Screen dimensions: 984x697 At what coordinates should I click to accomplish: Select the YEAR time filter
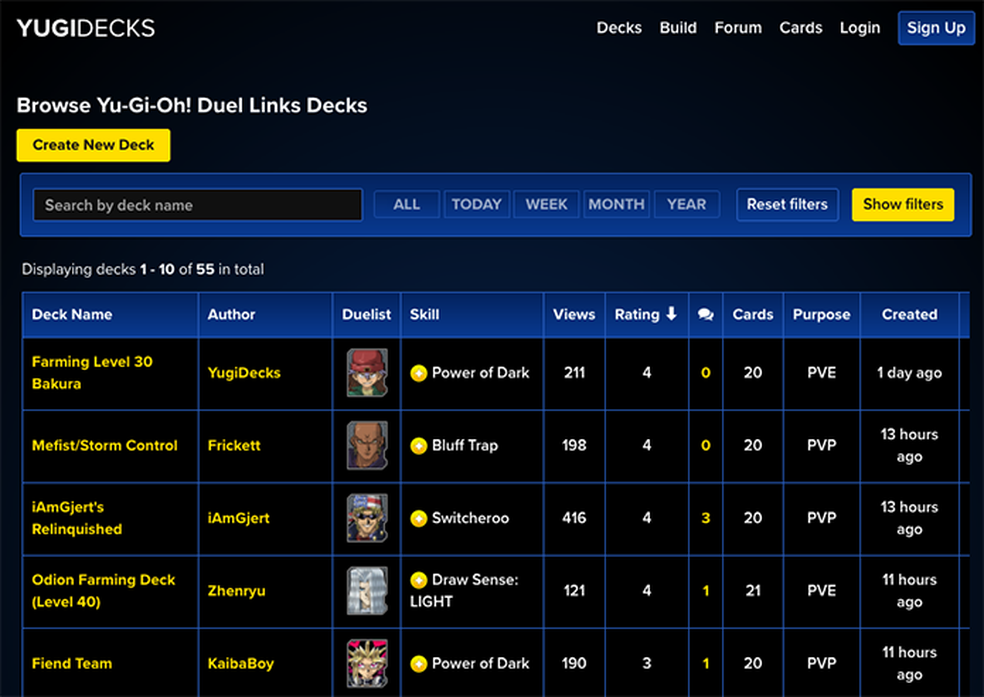pos(687,205)
